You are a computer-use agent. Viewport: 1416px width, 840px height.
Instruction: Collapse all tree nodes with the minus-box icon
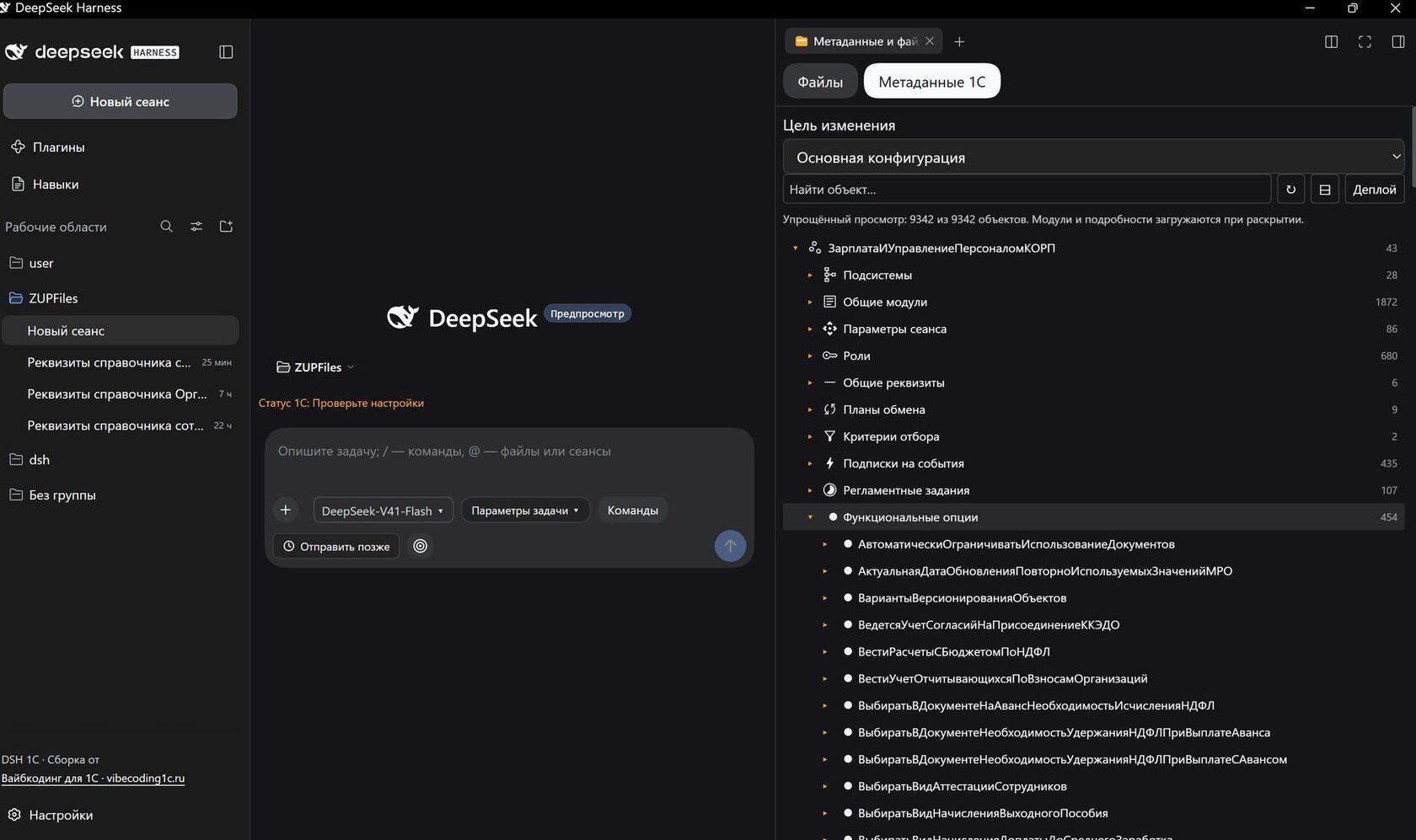tap(1325, 190)
